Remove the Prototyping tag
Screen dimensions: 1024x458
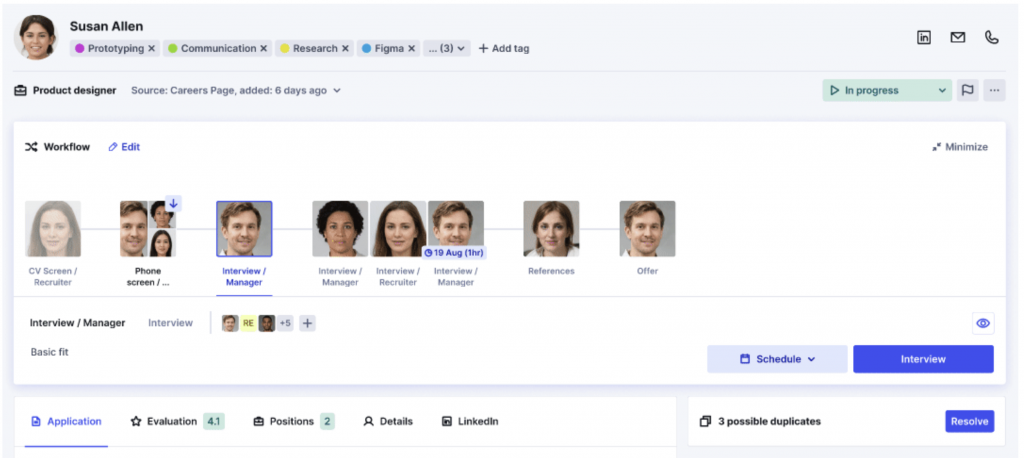coord(152,48)
